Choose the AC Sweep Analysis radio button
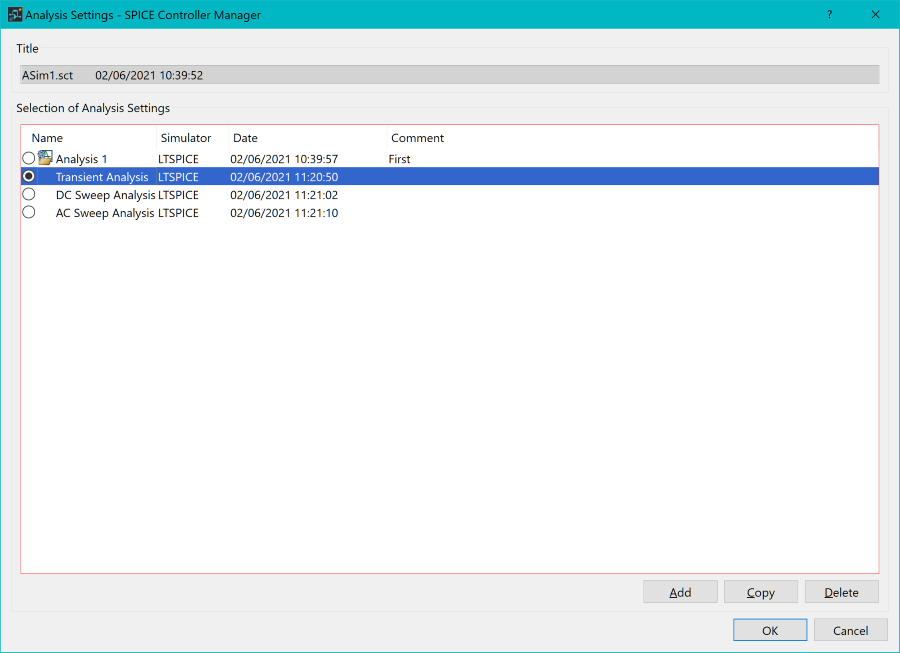This screenshot has height=653, width=900. [x=28, y=212]
